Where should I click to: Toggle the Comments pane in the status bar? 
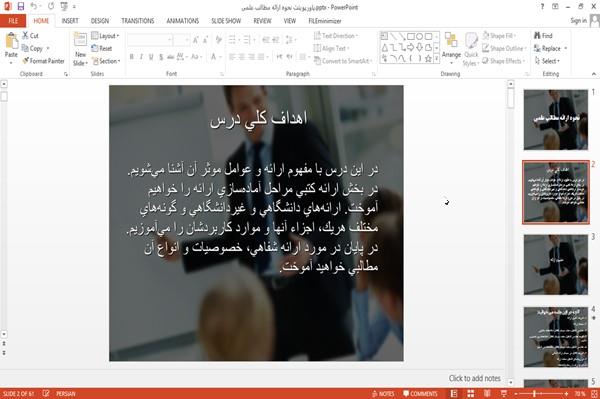(x=420, y=394)
